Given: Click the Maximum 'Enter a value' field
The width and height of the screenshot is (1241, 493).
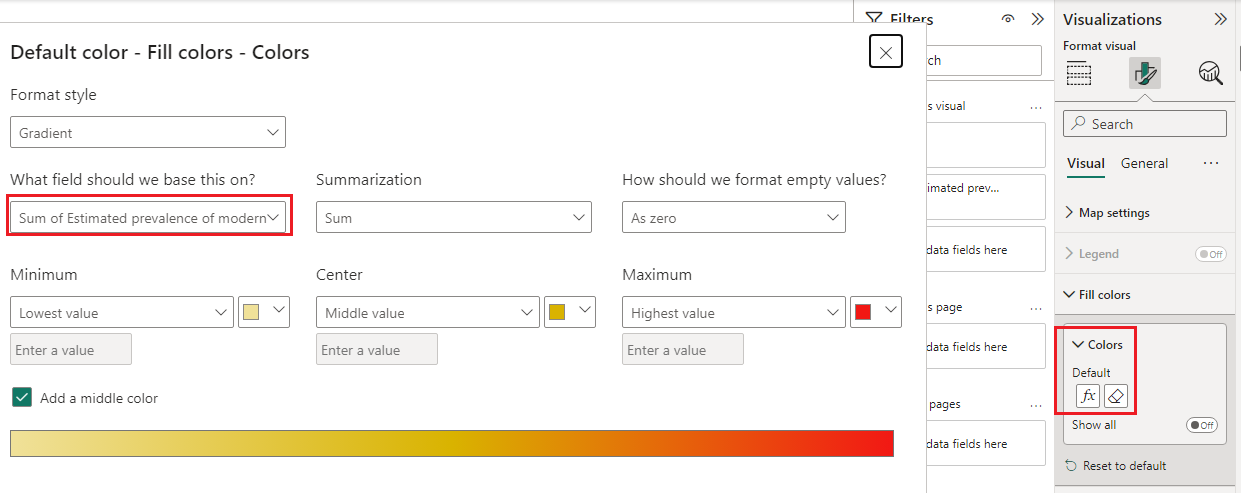Looking at the screenshot, I should (x=683, y=349).
